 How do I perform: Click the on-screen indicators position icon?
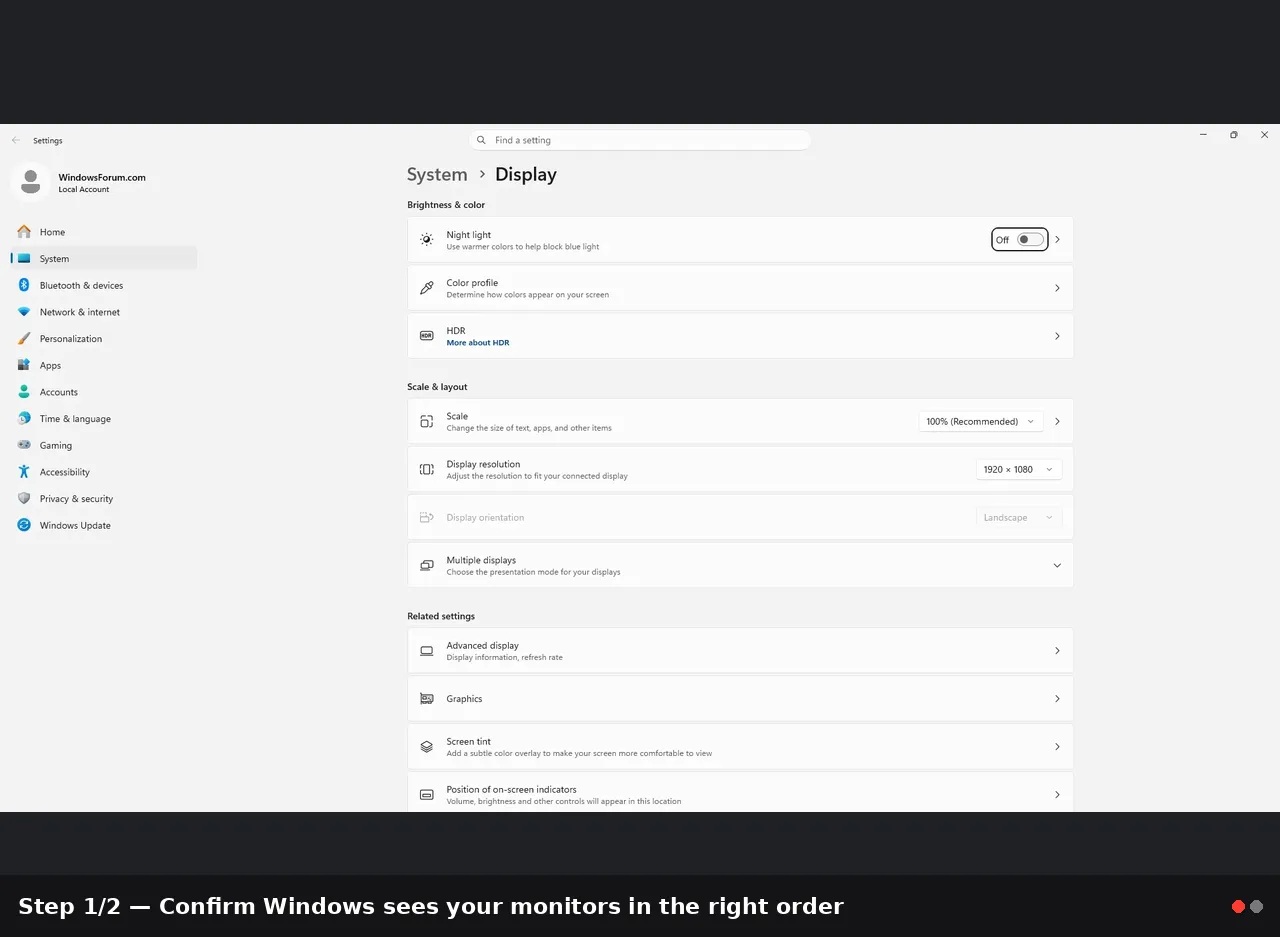(427, 795)
